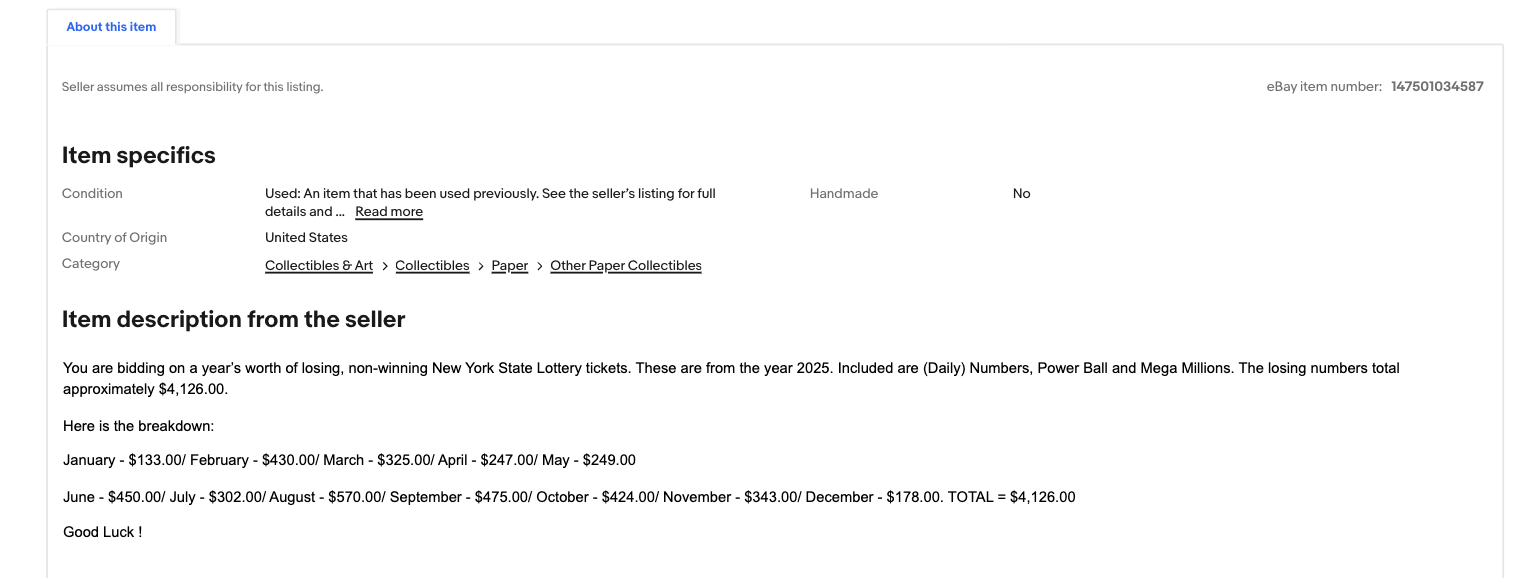This screenshot has width=1514, height=578.
Task: Click chevron before Other Paper Collectibles
Action: coord(540,266)
